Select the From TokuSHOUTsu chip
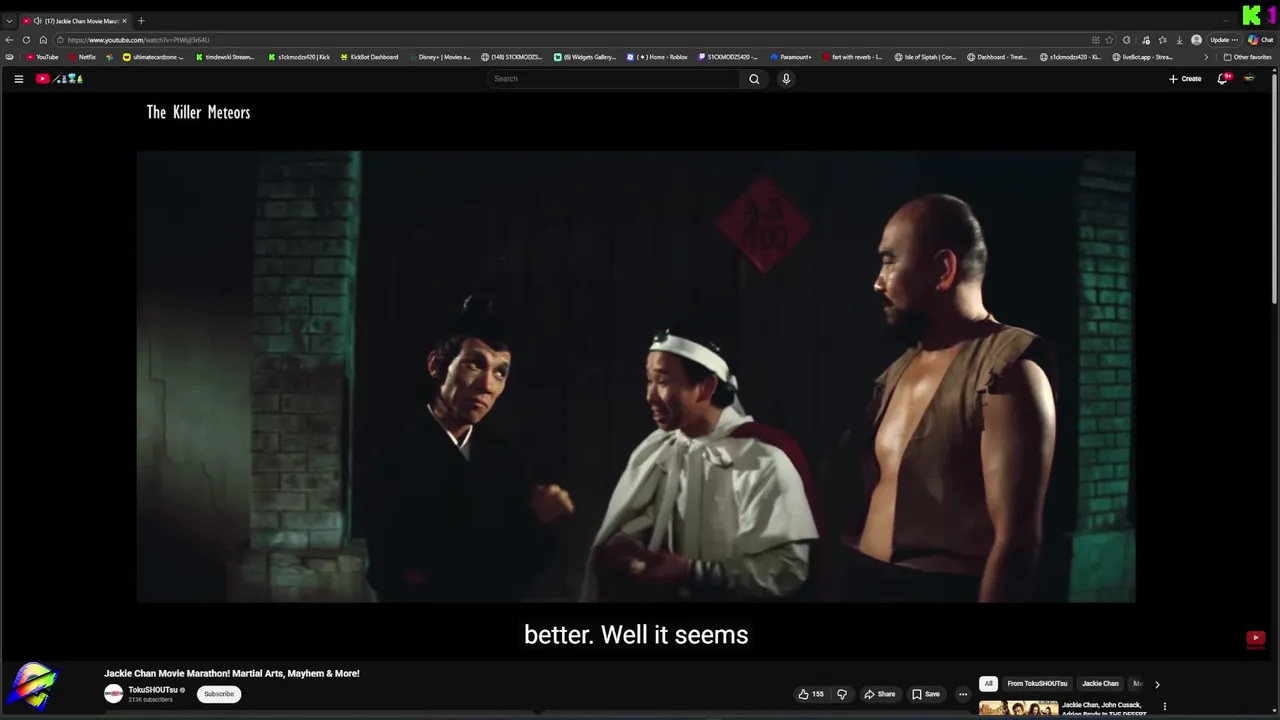The width and height of the screenshot is (1280, 720). pyautogui.click(x=1037, y=684)
